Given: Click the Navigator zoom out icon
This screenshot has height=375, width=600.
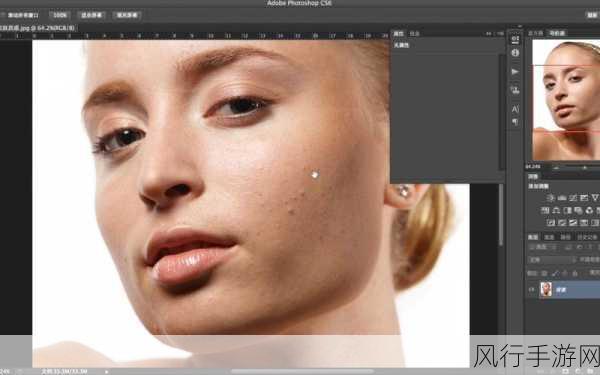Looking at the screenshot, I should [x=556, y=167].
